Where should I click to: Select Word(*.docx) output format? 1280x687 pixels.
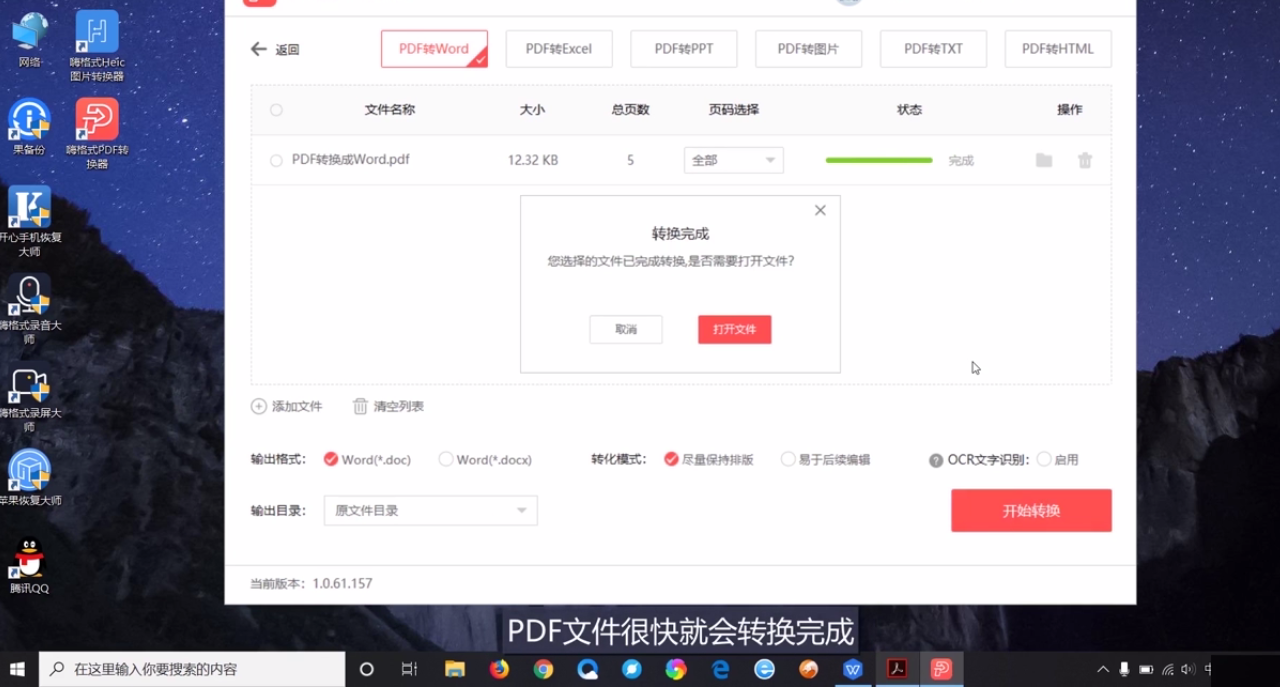(x=485, y=460)
